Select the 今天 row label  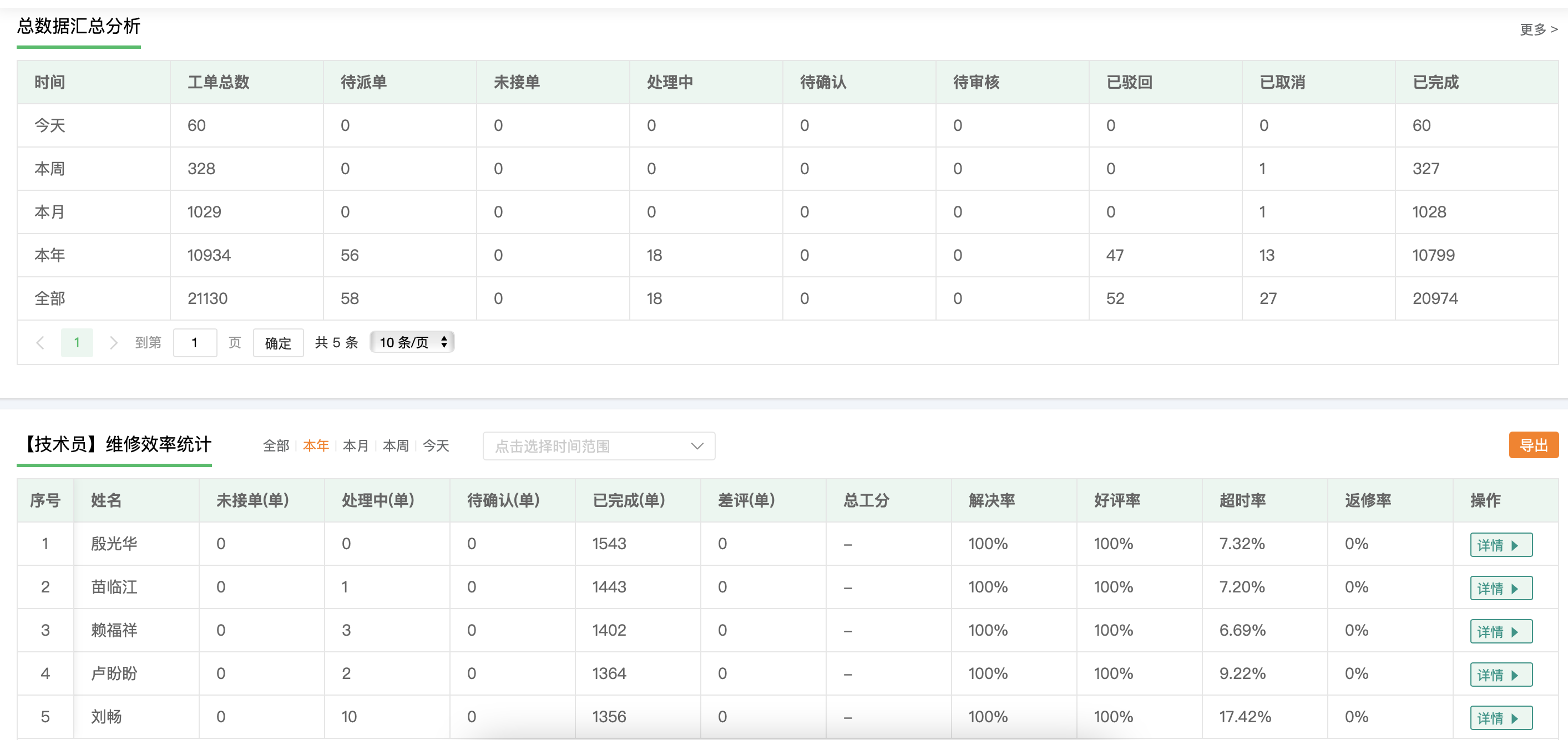click(50, 125)
